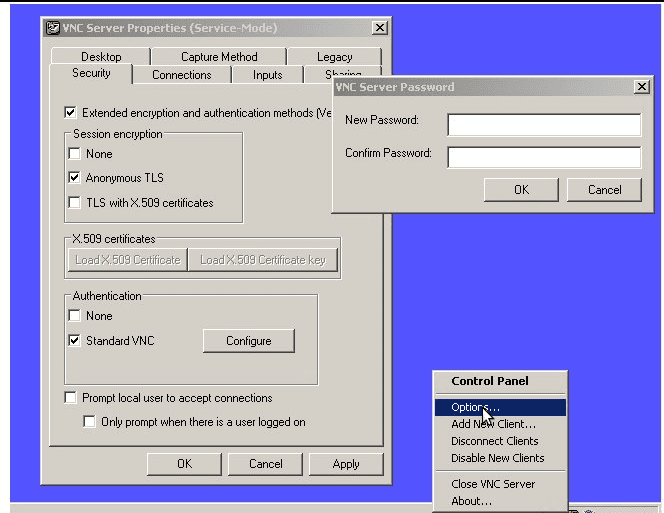Select the Legacy tab
The image size is (664, 513).
click(334, 56)
